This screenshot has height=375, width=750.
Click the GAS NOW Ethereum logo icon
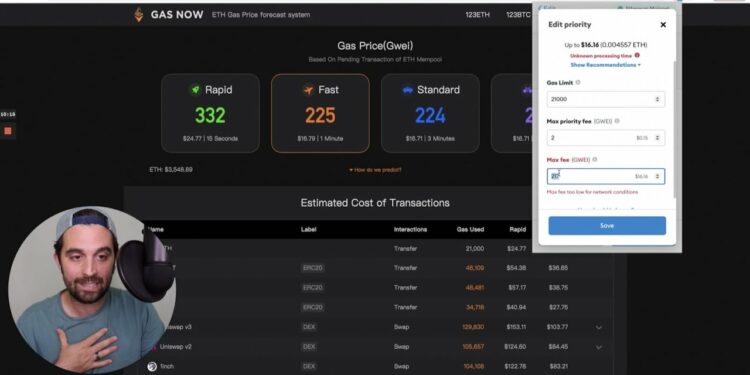[139, 15]
